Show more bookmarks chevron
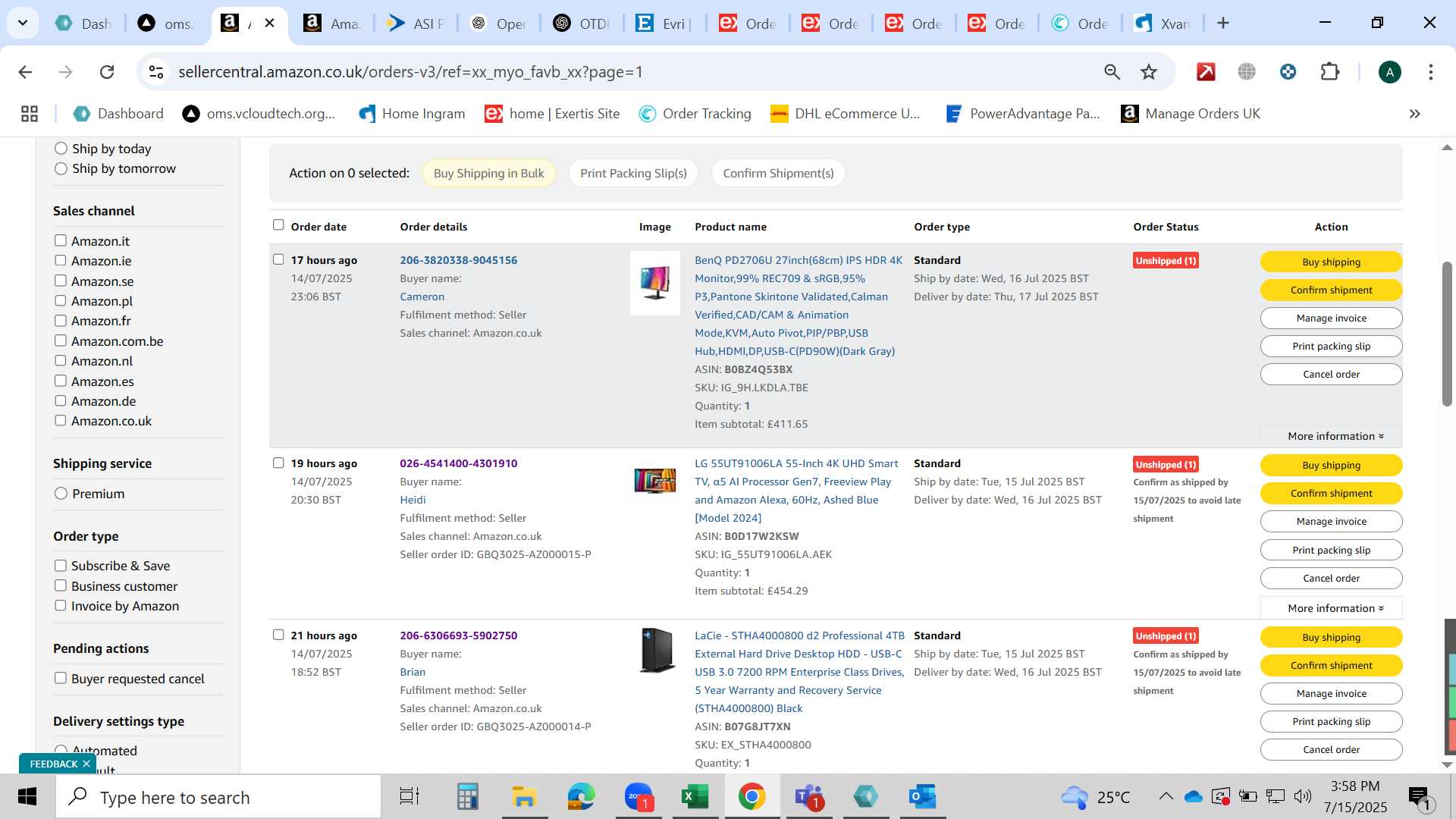The height and width of the screenshot is (819, 1456). pos(1414,114)
